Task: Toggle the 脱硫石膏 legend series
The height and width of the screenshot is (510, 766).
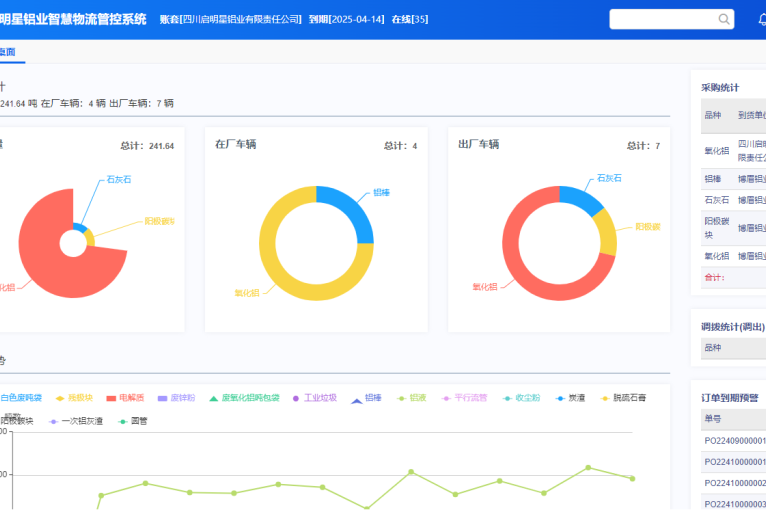Action: [x=623, y=398]
